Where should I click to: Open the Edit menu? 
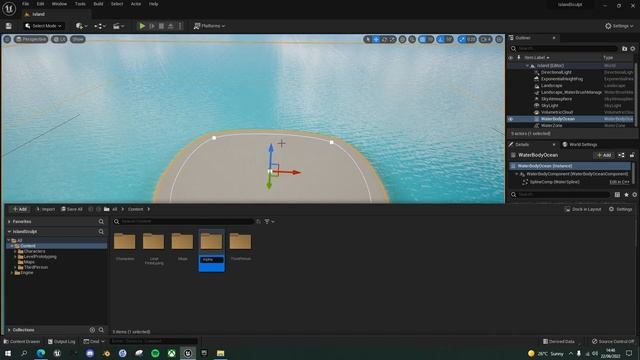click(40, 4)
